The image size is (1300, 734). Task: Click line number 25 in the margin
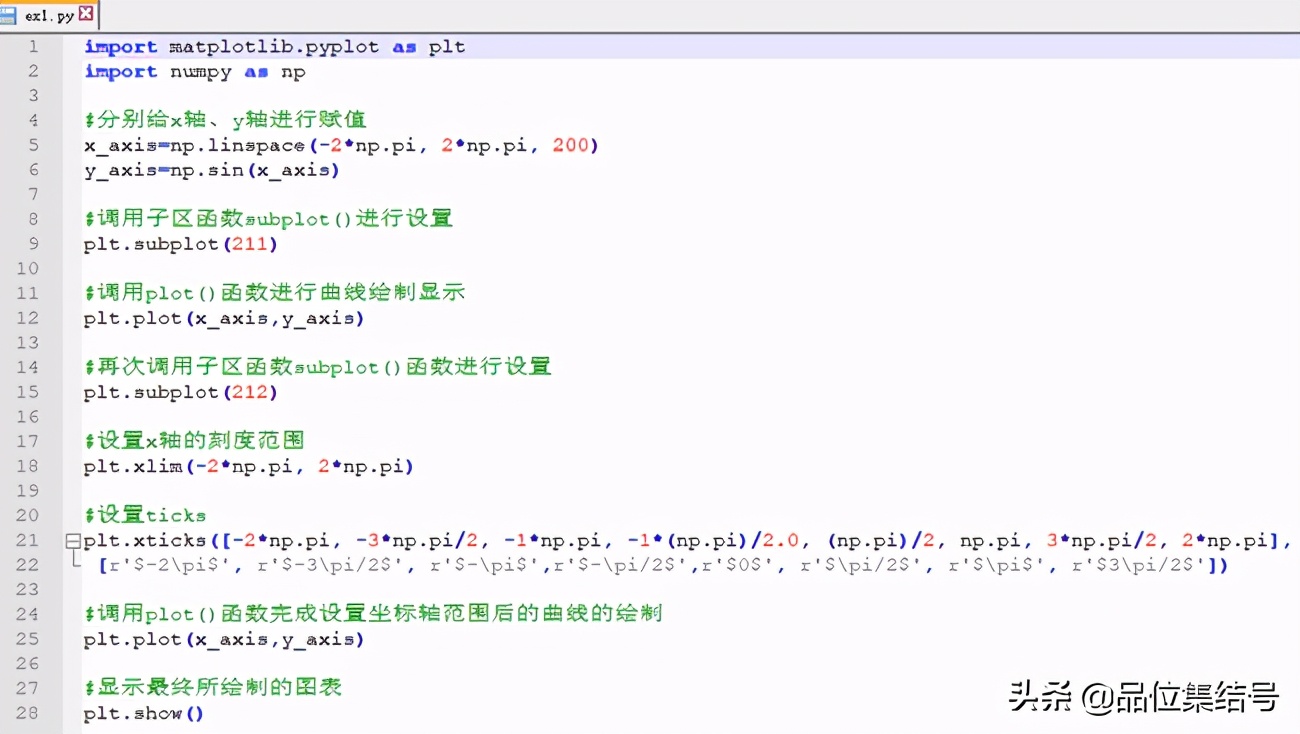(28, 639)
